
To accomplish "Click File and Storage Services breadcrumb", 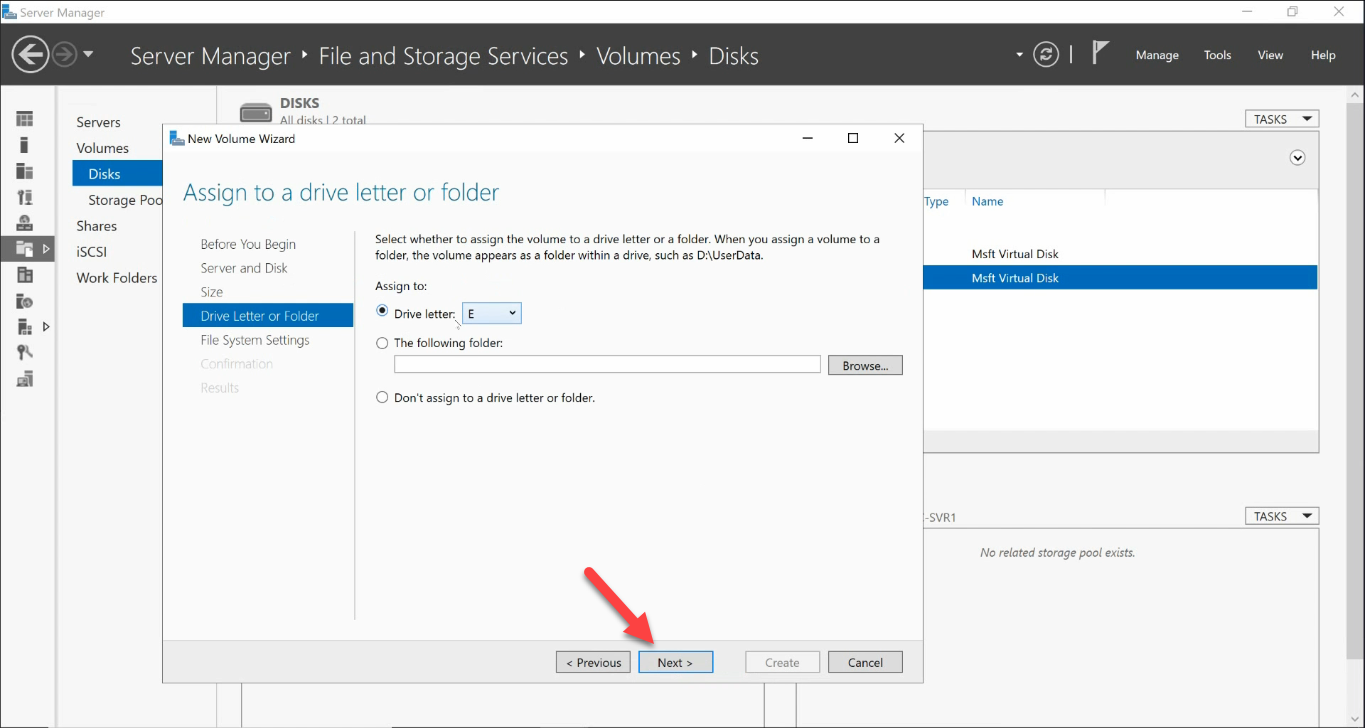I will pyautogui.click(x=443, y=56).
